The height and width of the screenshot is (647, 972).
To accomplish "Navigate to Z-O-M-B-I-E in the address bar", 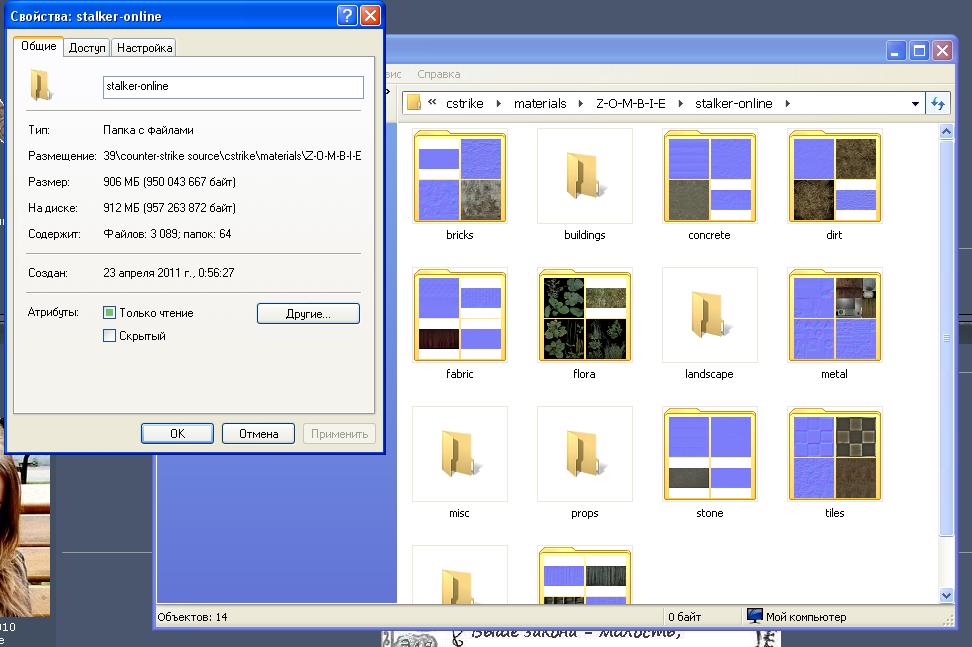I will (x=630, y=103).
